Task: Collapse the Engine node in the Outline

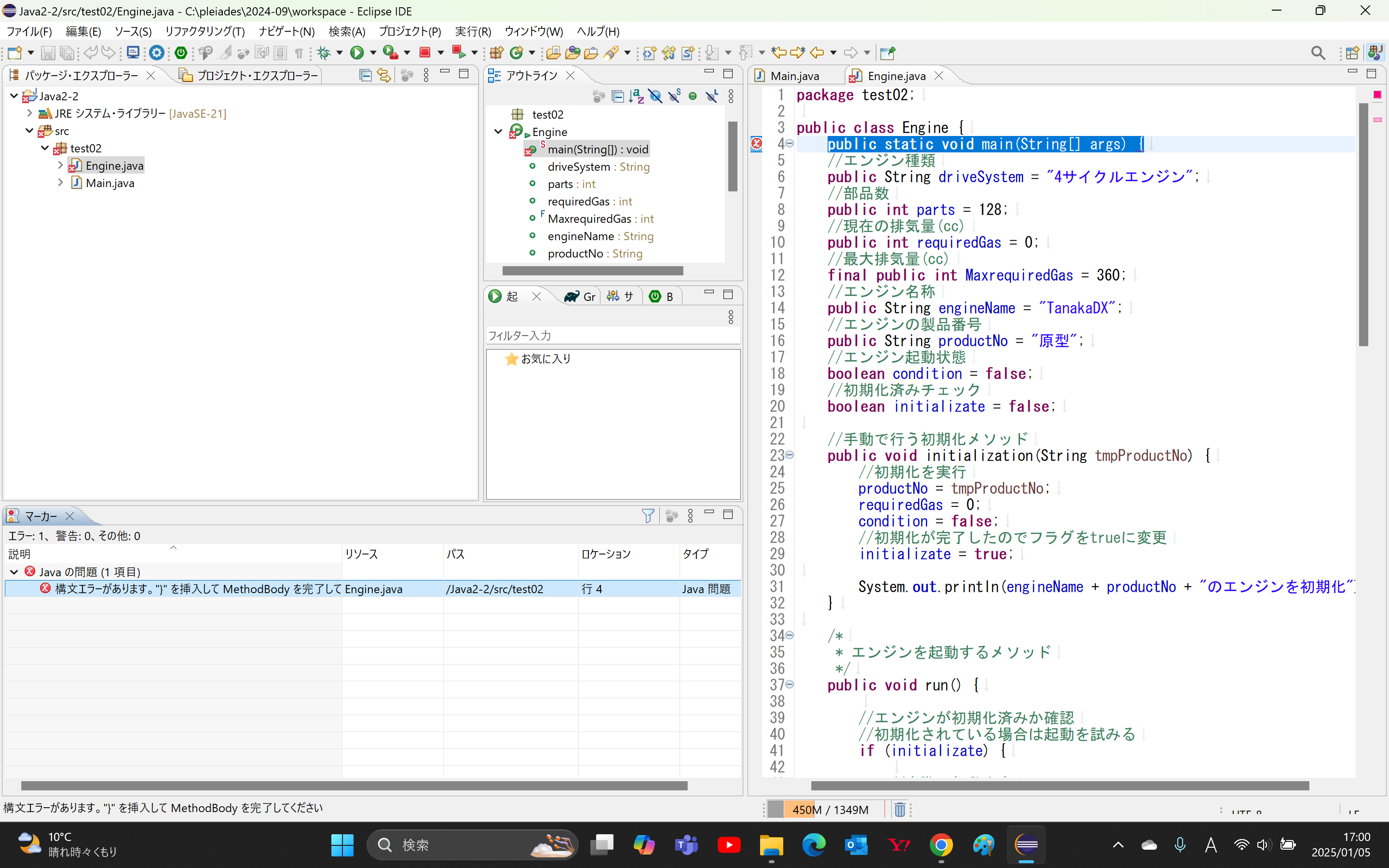Action: point(498,132)
